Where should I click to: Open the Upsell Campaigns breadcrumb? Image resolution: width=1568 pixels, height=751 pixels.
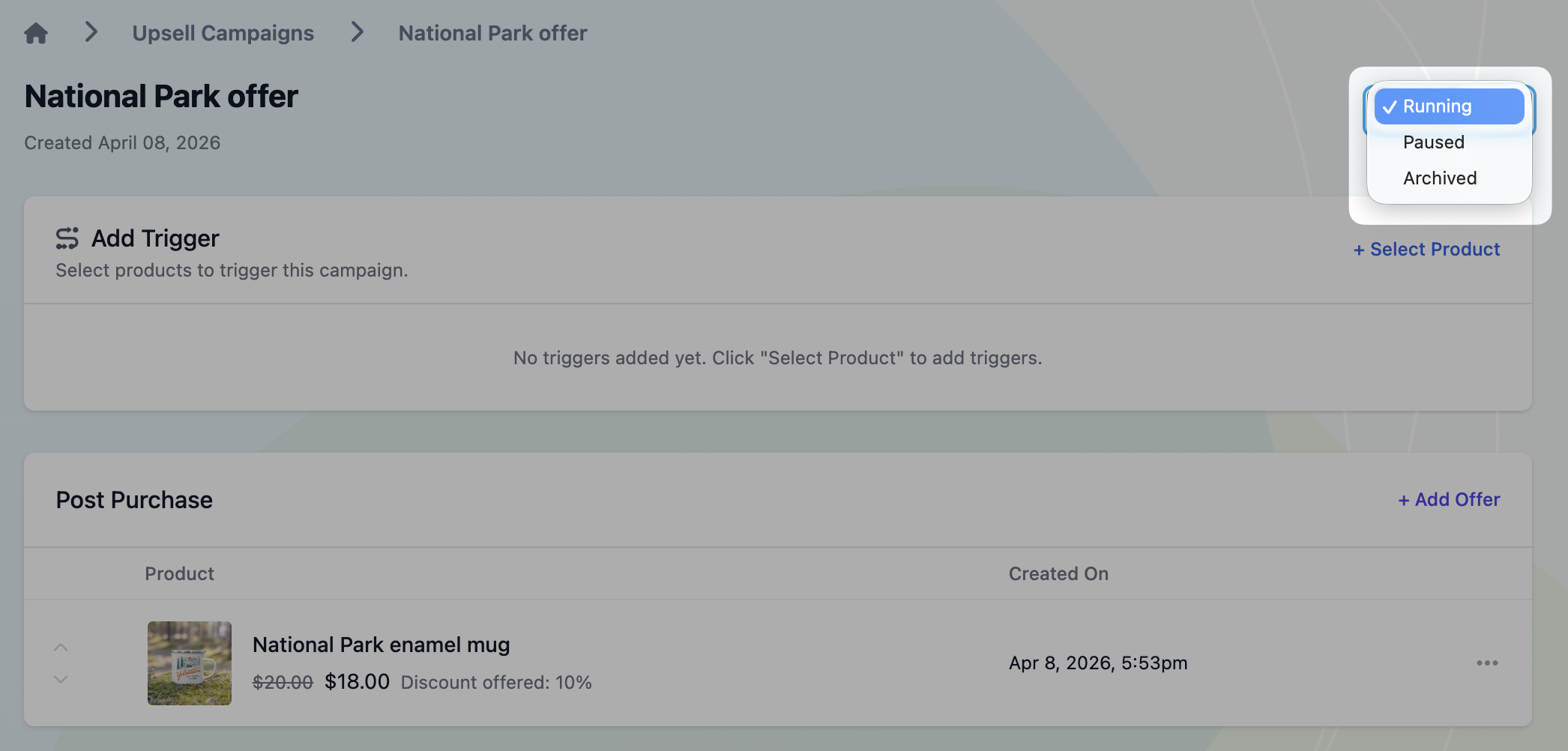pyautogui.click(x=223, y=33)
